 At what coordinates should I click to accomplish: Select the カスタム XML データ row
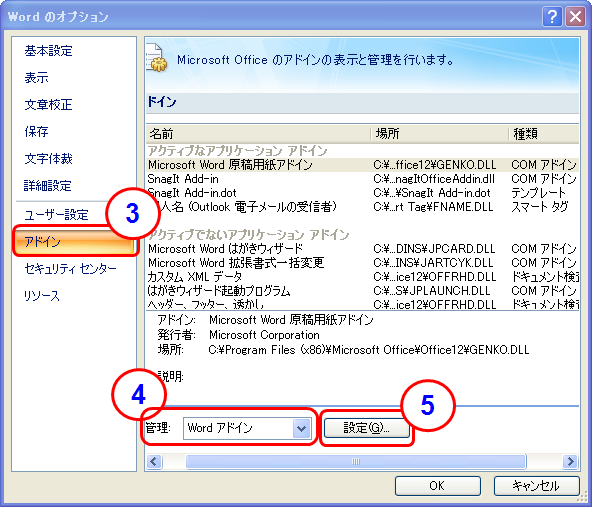point(362,277)
